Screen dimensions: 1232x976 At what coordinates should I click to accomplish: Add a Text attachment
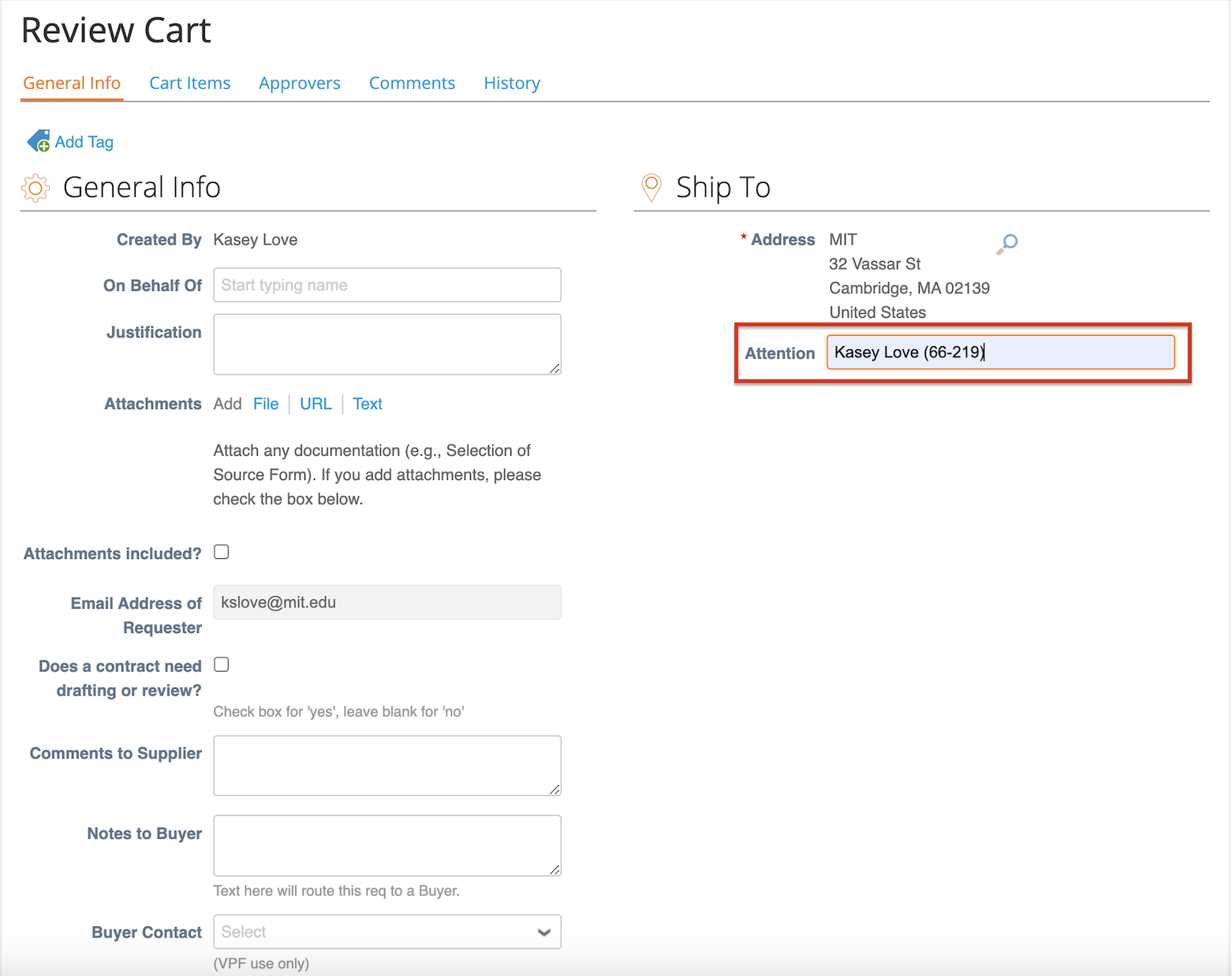368,404
